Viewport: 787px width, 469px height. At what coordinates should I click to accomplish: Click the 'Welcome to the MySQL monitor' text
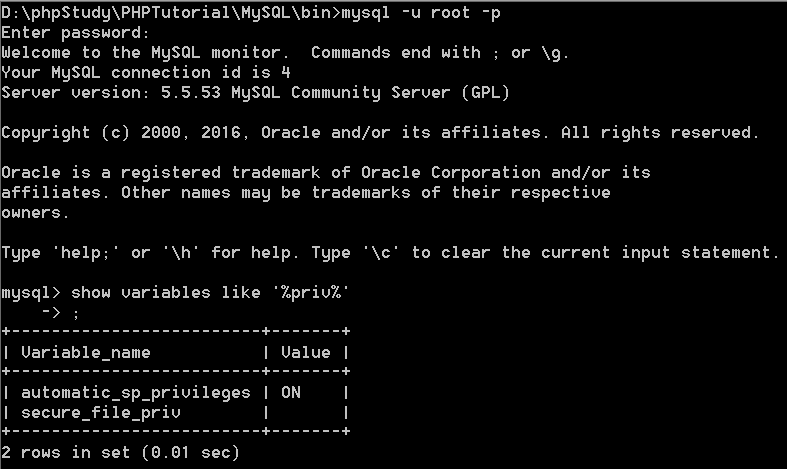pos(146,53)
